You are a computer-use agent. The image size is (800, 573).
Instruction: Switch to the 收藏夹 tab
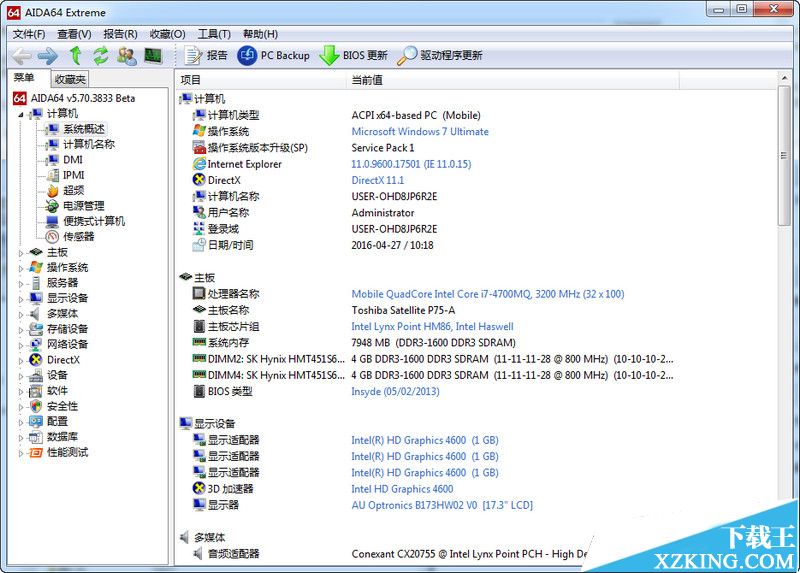coord(70,79)
